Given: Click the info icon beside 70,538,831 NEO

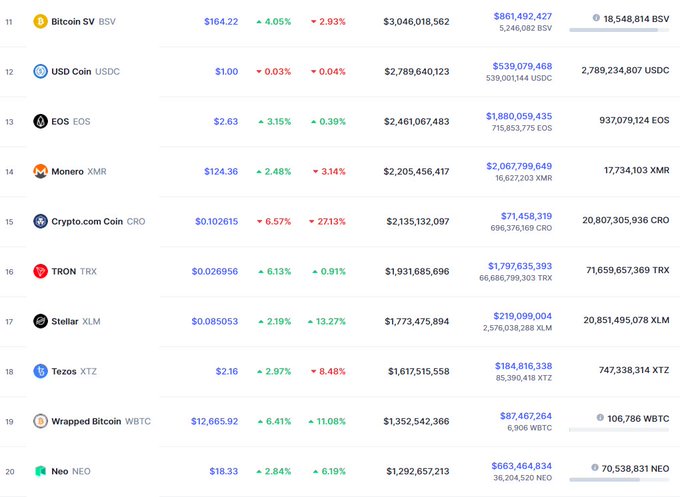Looking at the screenshot, I should (595, 468).
